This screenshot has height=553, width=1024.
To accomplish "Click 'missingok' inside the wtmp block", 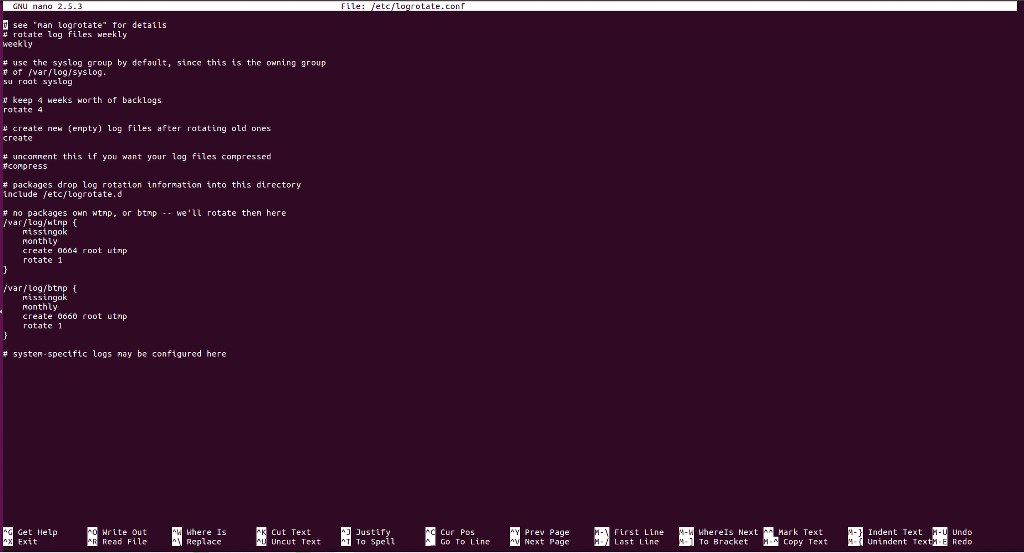I will pyautogui.click(x=45, y=232).
